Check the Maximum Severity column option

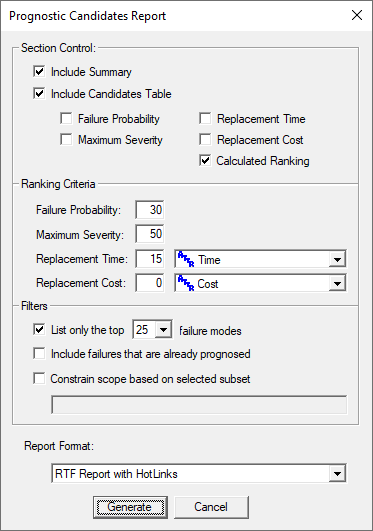click(x=66, y=140)
